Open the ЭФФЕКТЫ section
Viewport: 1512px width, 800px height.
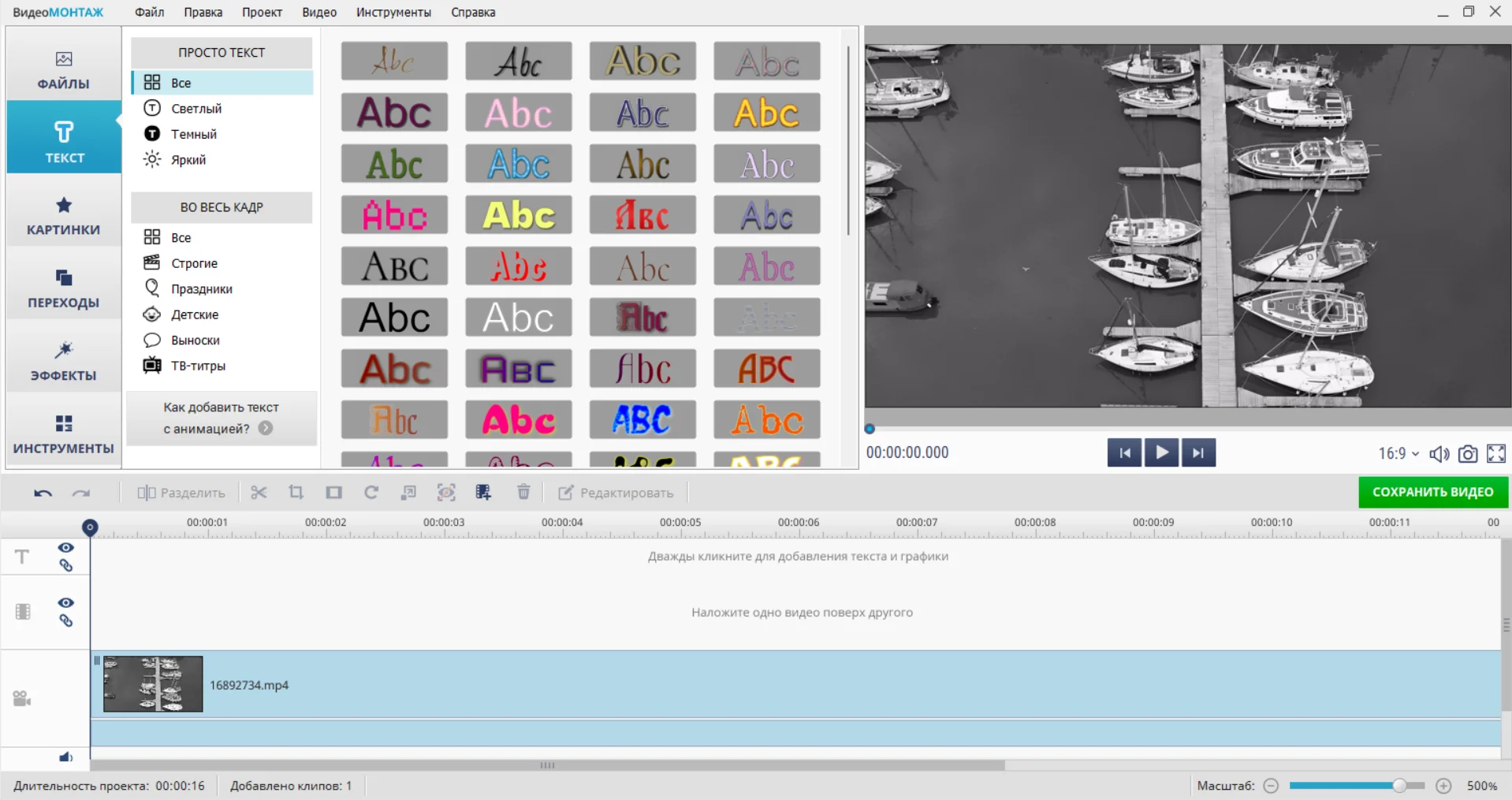click(64, 361)
